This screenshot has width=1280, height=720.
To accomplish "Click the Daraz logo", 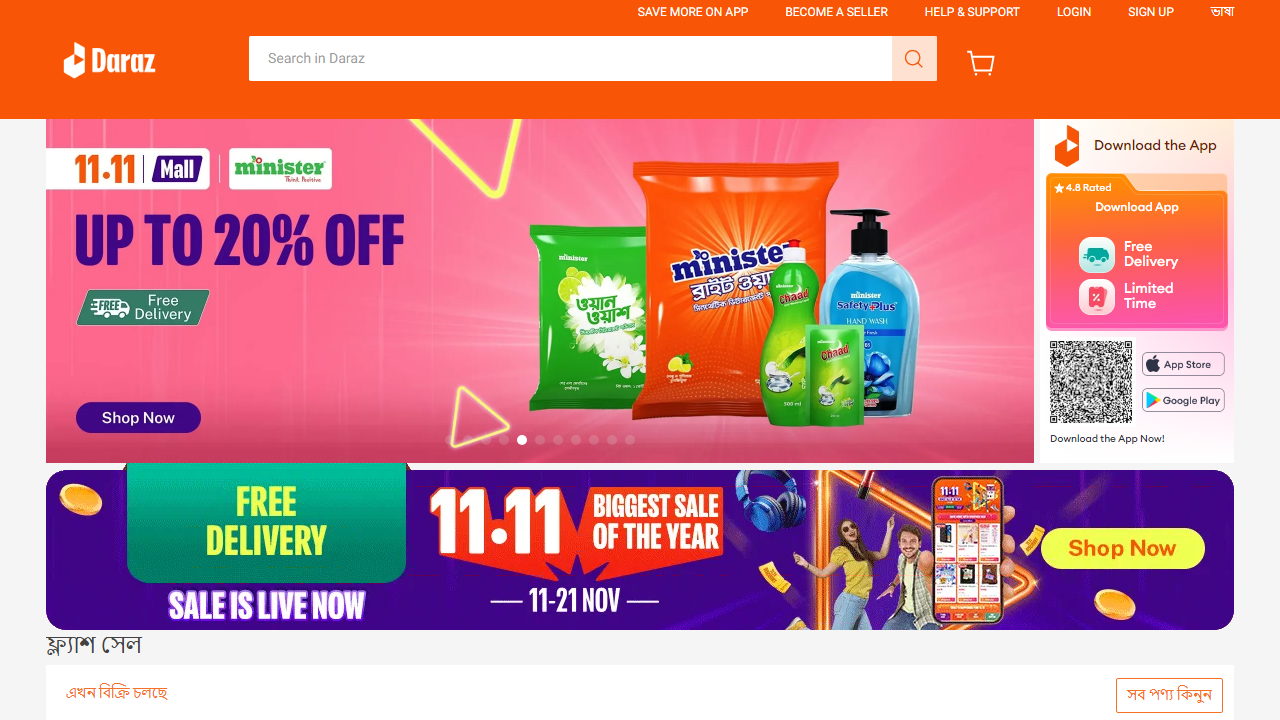I will coord(110,60).
